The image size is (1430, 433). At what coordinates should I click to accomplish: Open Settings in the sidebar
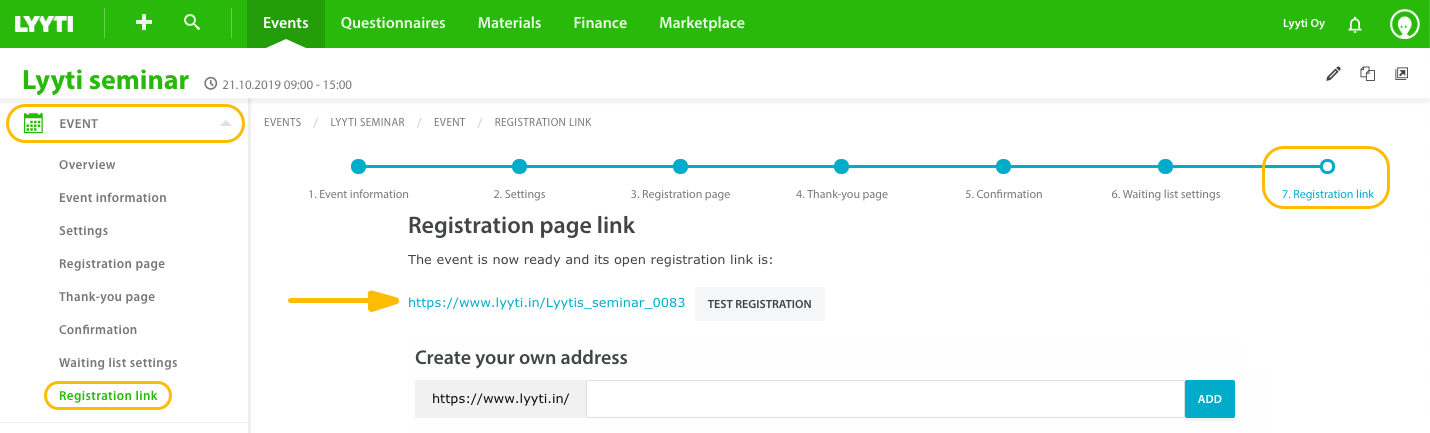pos(83,231)
